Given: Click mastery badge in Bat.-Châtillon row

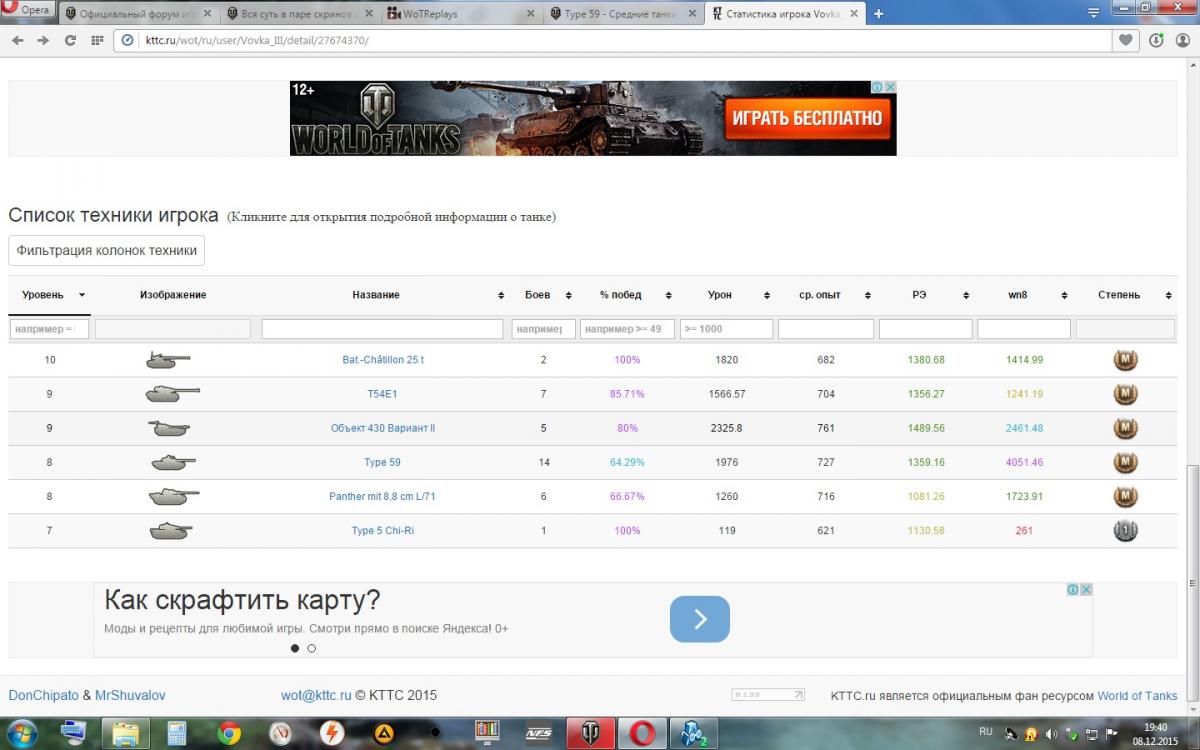Looking at the screenshot, I should (x=1126, y=360).
